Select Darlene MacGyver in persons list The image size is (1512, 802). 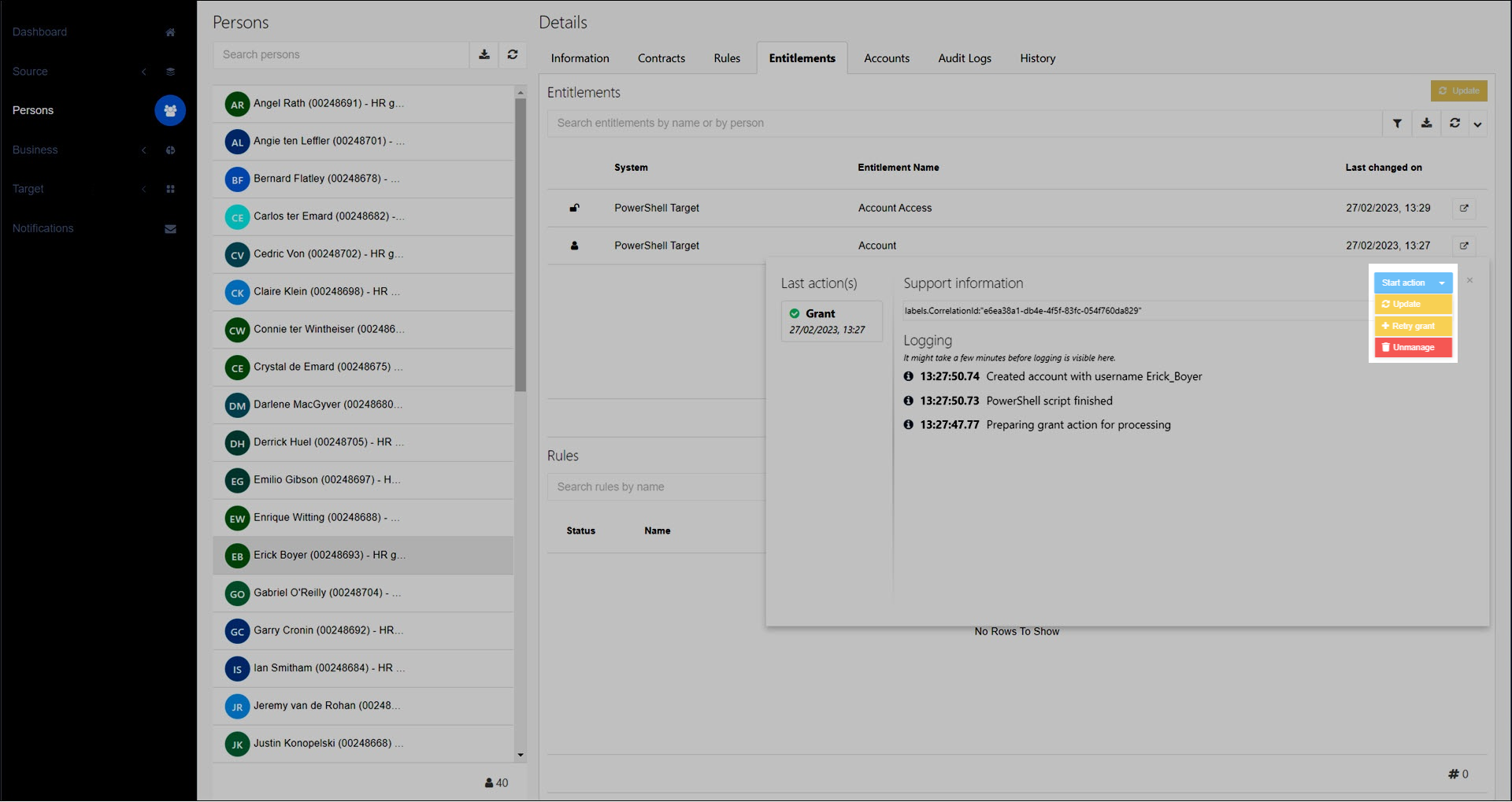point(363,405)
